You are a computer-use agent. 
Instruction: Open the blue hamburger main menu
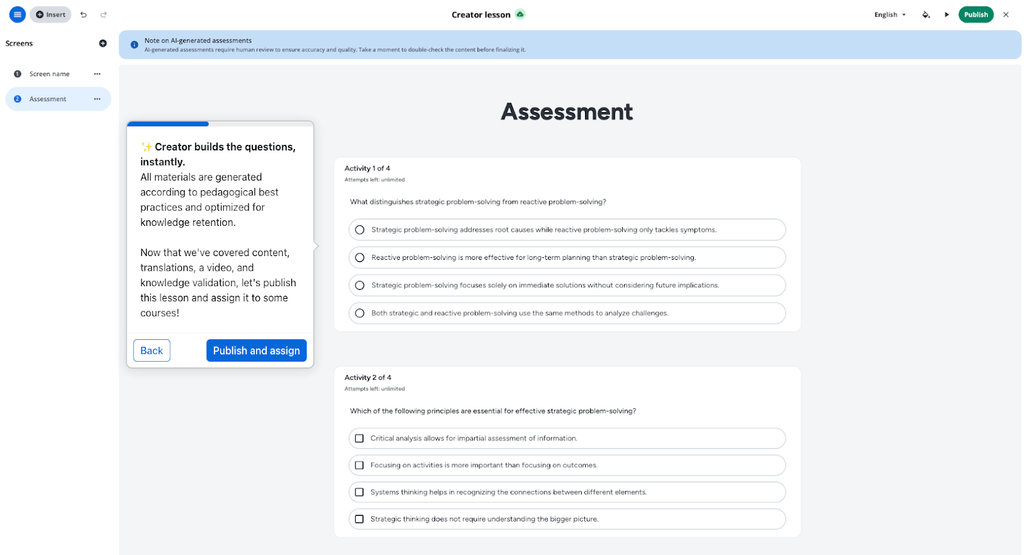[x=17, y=14]
